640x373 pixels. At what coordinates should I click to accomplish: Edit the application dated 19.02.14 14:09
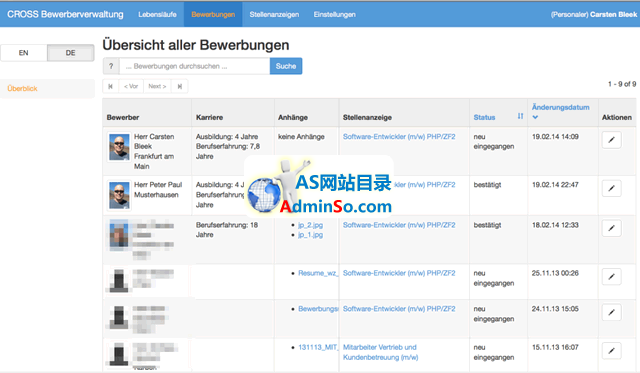click(x=611, y=140)
